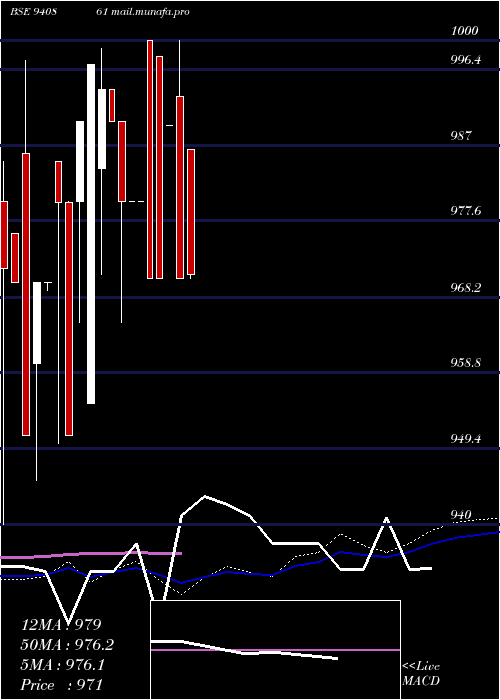Click the 958.8 price axis label
The image size is (500, 700).
[466, 362]
